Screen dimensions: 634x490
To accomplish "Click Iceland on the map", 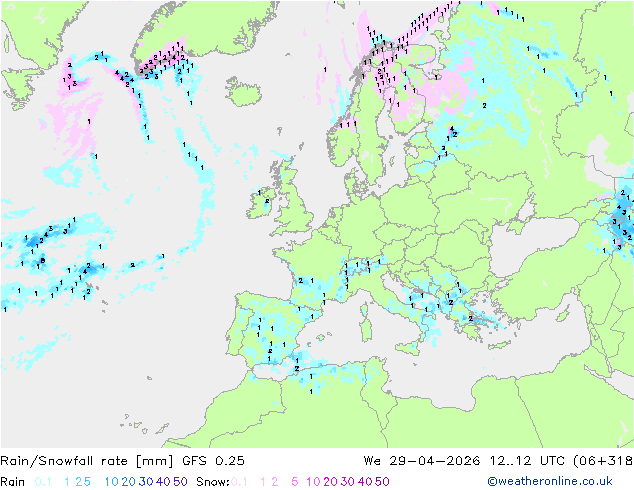I will point(243,92).
